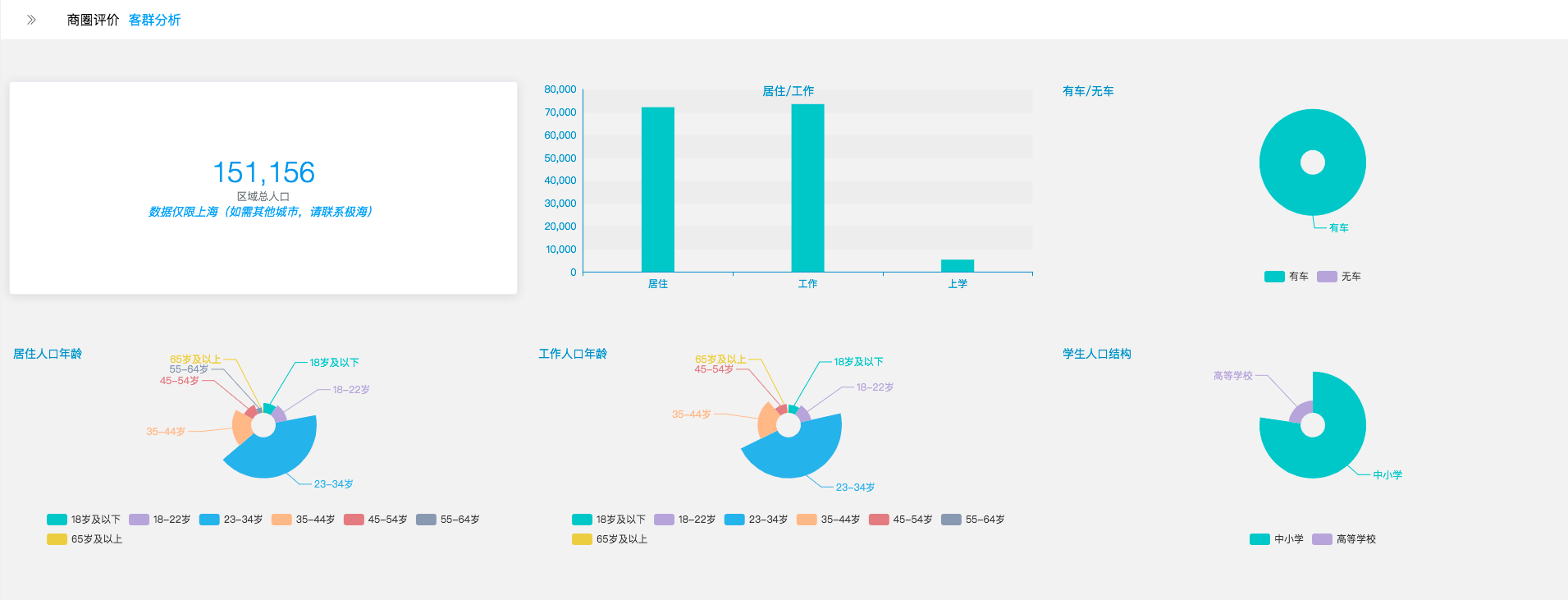Toggle 无车 legend in car ownership chart
The height and width of the screenshot is (600, 1568).
[1339, 277]
